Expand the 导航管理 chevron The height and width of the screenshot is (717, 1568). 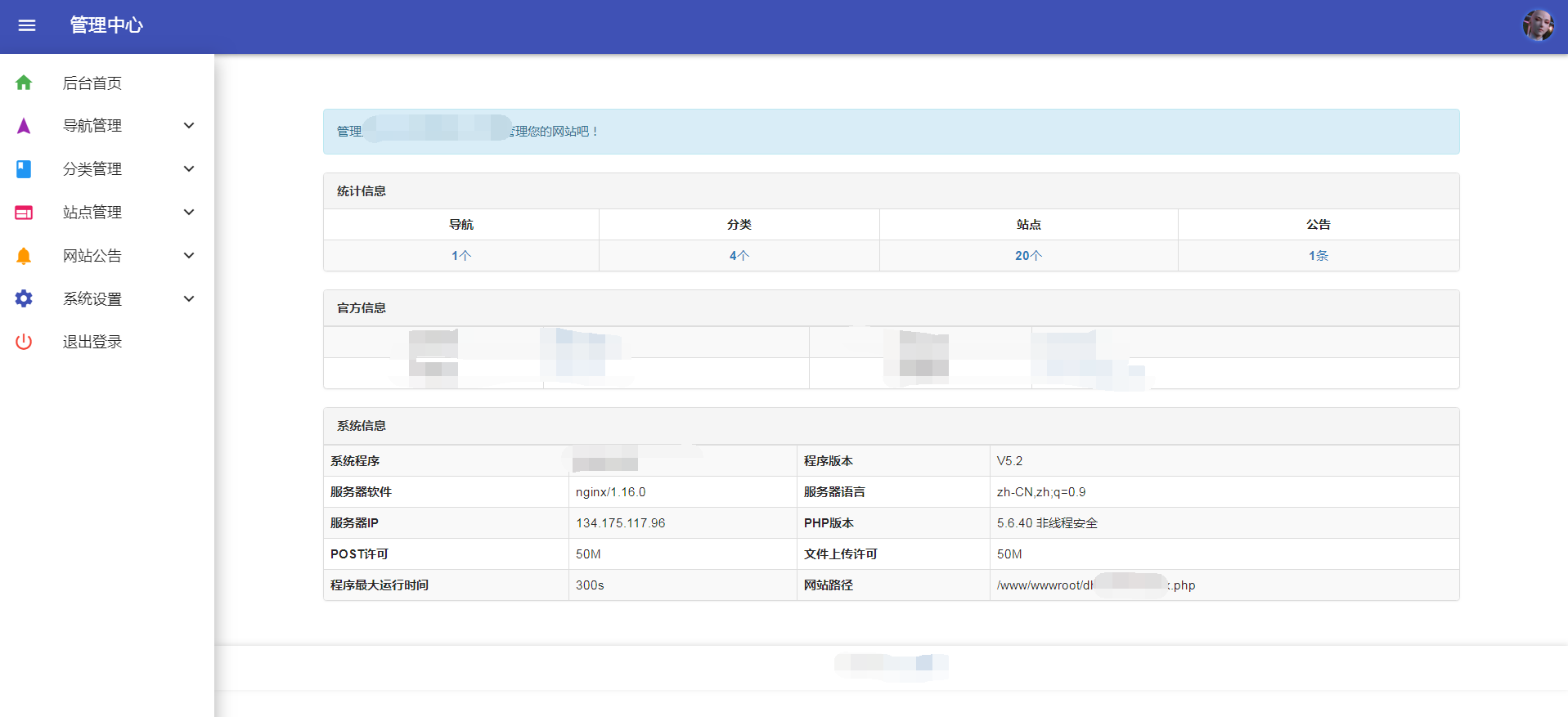[x=189, y=126]
